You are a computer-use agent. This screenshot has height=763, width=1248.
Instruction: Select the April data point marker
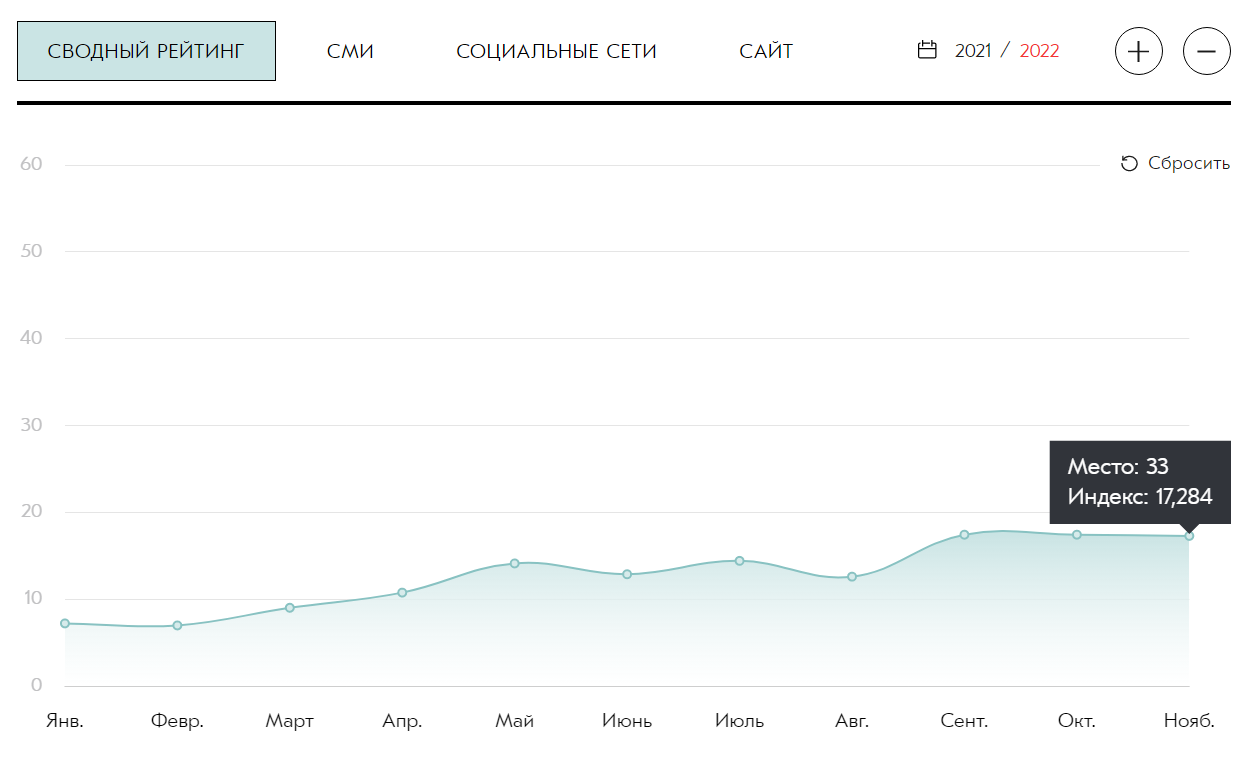coord(402,593)
